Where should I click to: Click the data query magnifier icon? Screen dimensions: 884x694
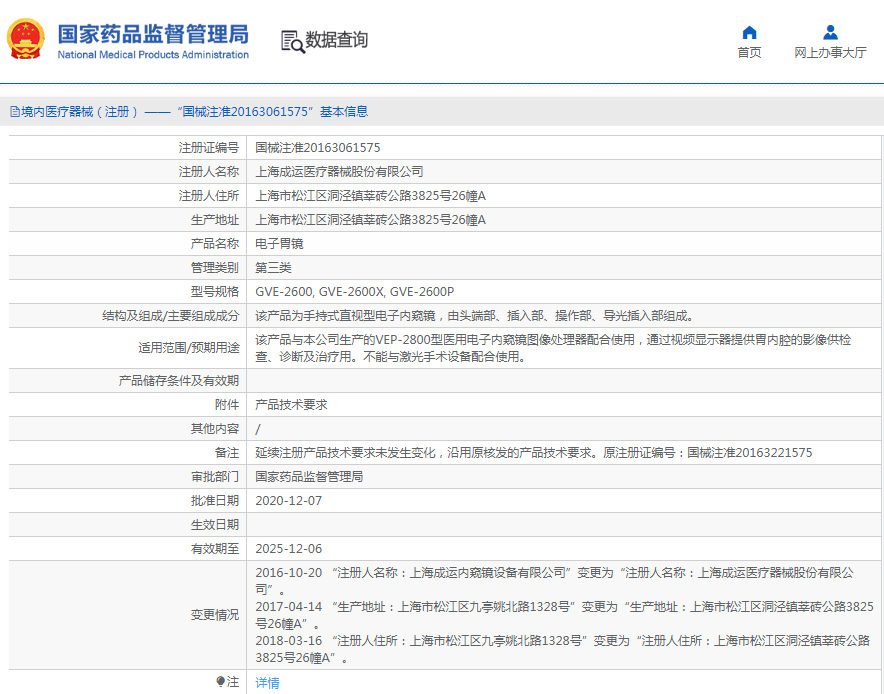[x=292, y=41]
